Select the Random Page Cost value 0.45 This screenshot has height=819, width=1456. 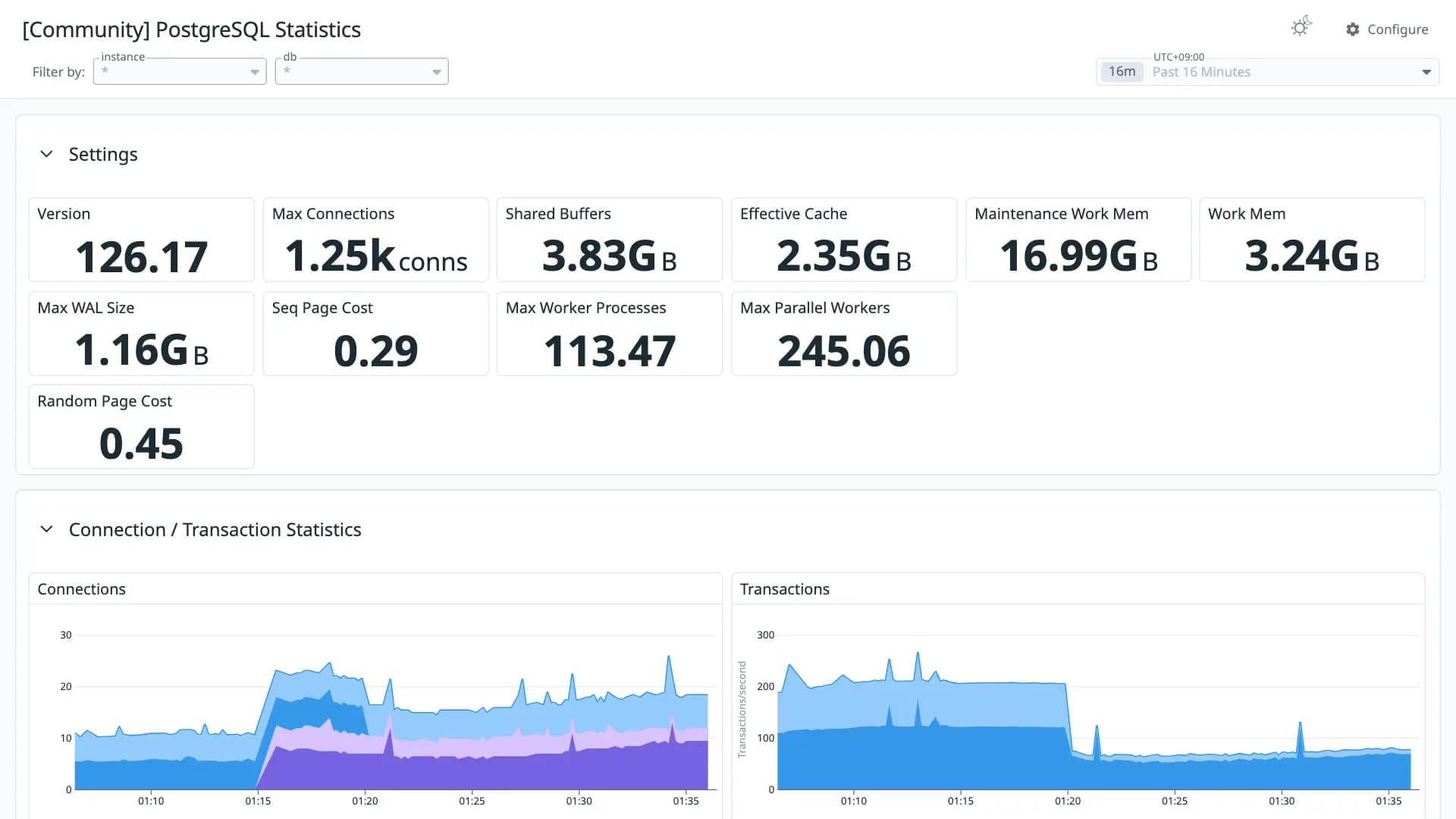[141, 444]
